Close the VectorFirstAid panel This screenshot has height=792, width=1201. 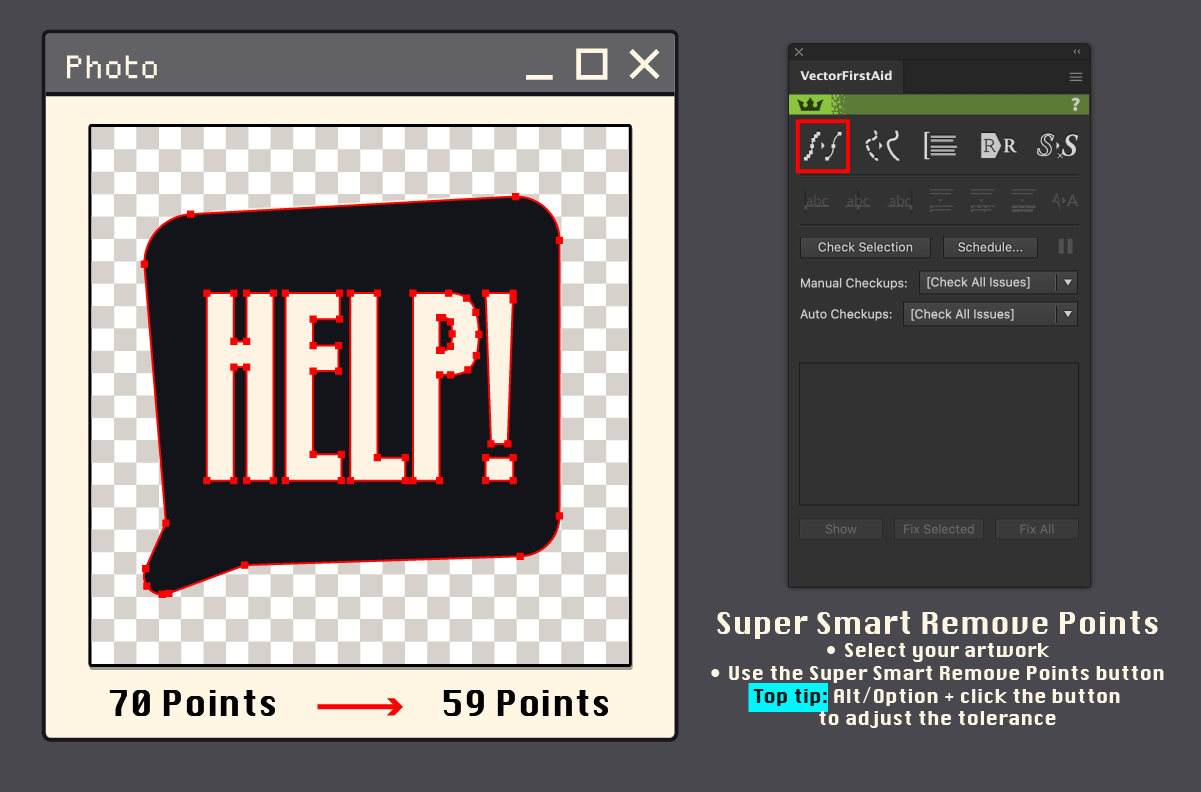[x=799, y=52]
